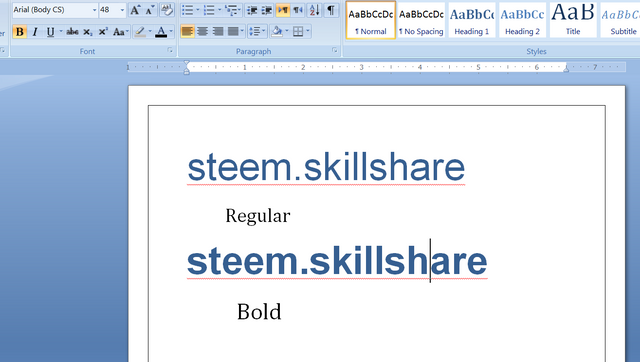Viewport: 640px width, 362px height.
Task: Click the Clear Formatting icon
Action: pyautogui.click(x=167, y=10)
